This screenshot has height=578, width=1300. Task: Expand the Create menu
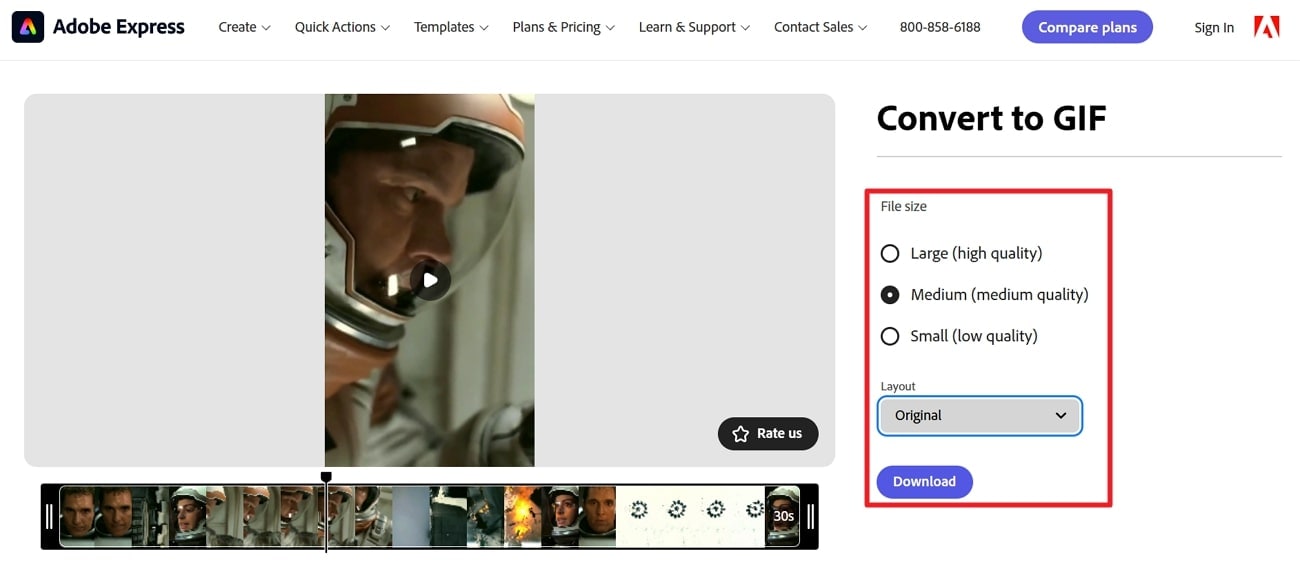(x=245, y=27)
